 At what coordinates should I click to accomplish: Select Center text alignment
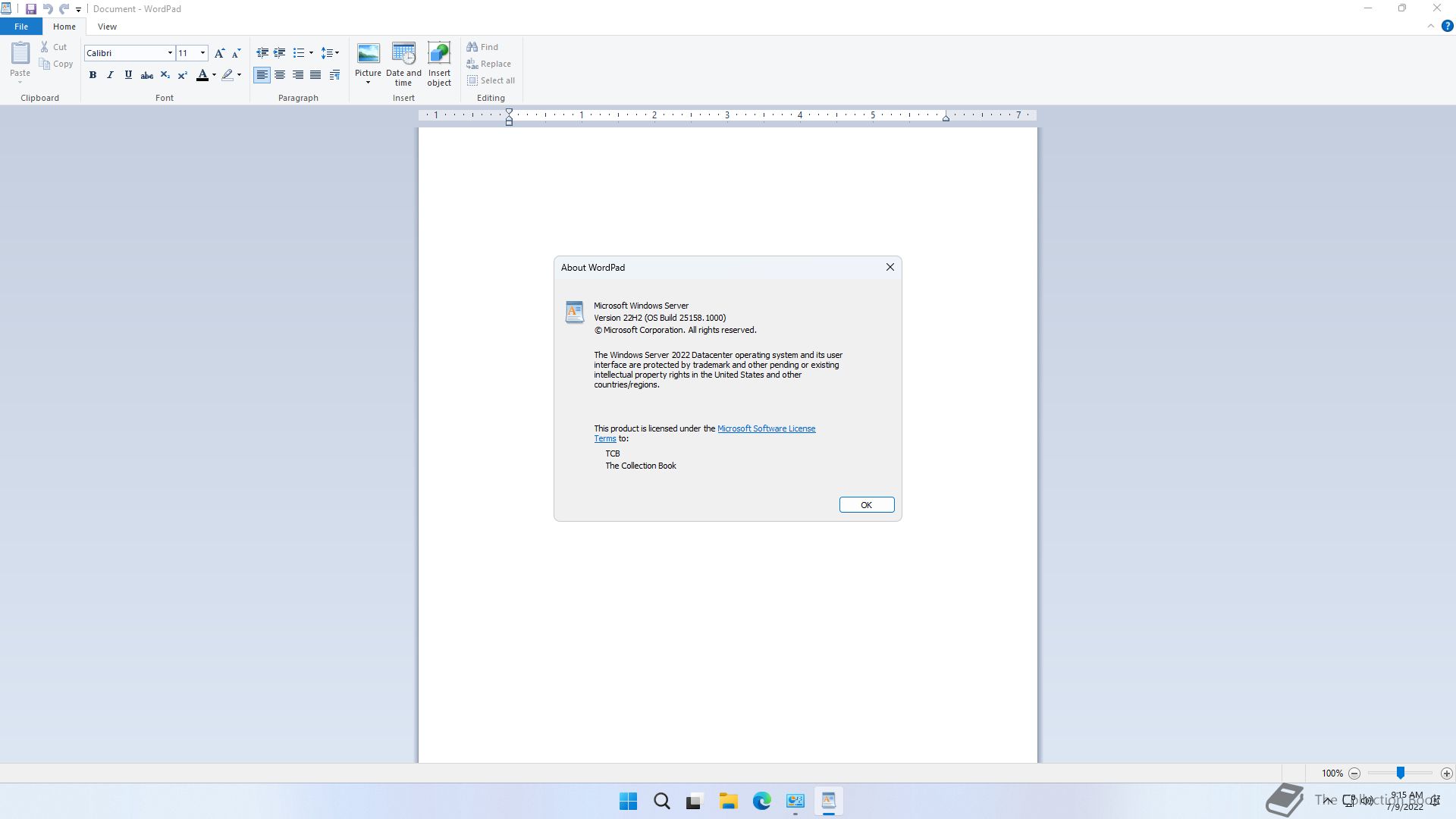(280, 75)
